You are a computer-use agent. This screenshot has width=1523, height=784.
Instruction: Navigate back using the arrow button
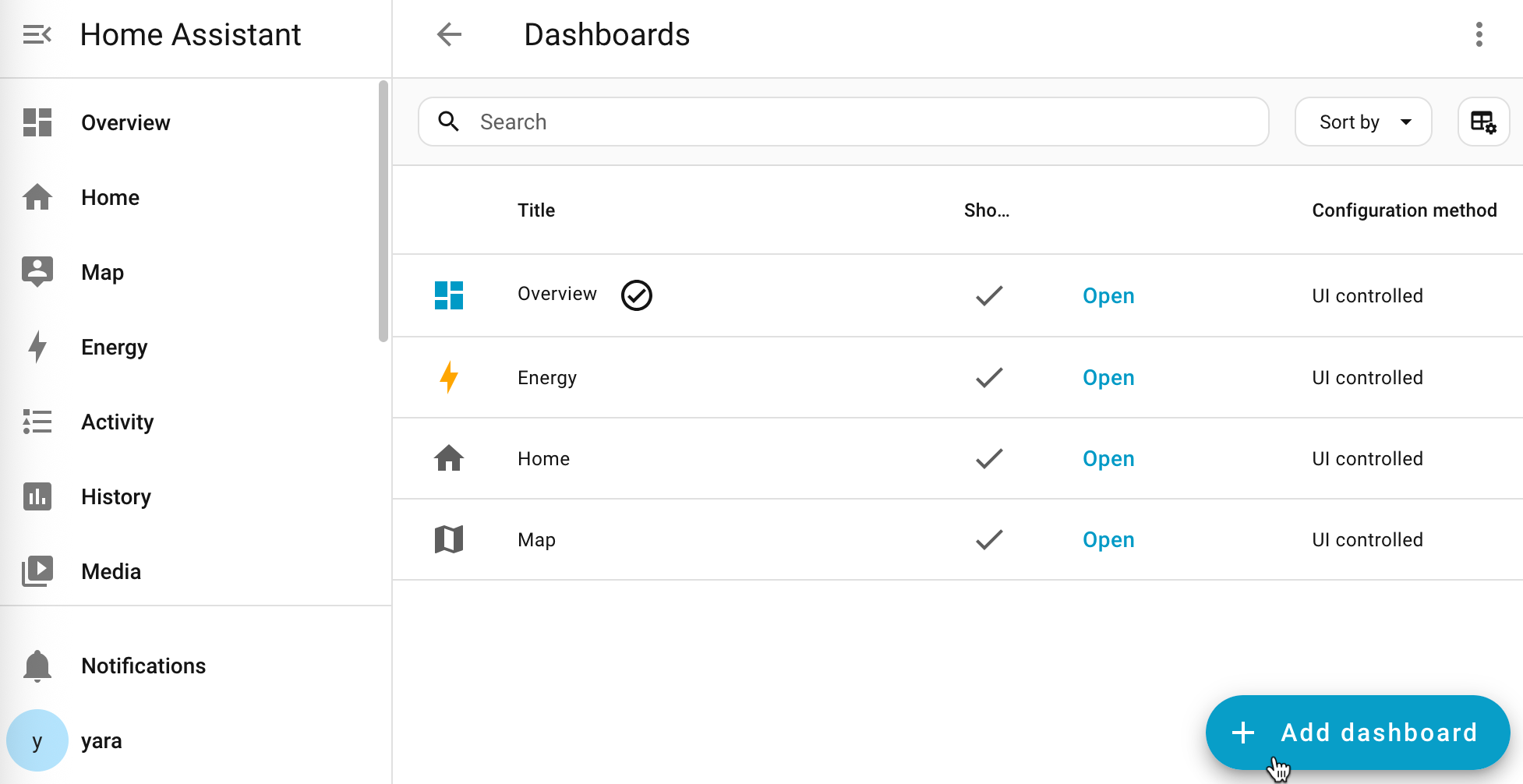click(x=449, y=34)
